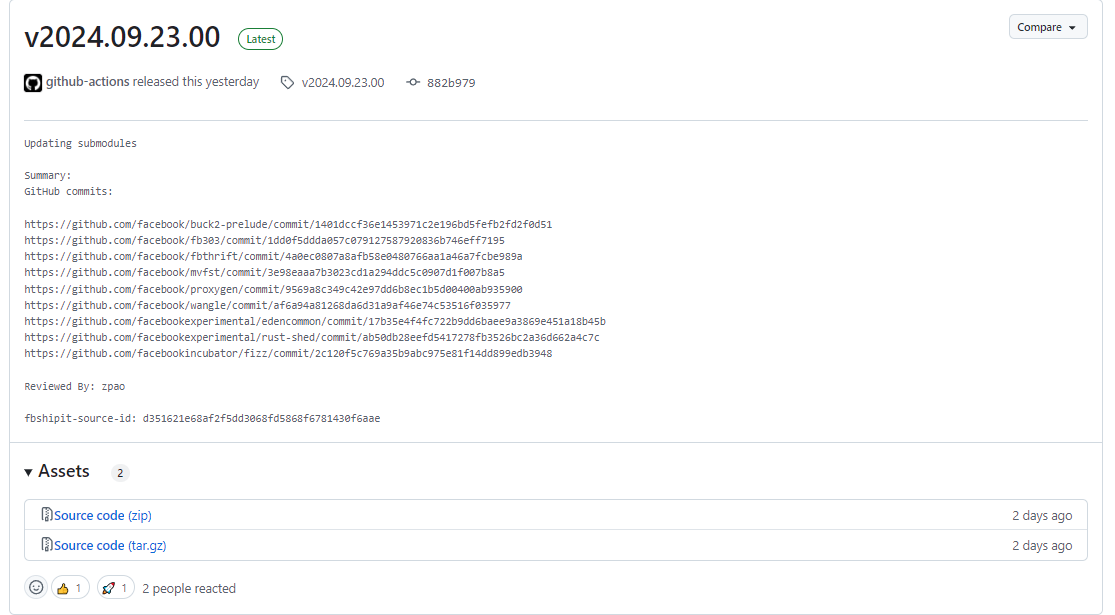Click the mvfst commit URL
1115x615 pixels.
pos(265,272)
